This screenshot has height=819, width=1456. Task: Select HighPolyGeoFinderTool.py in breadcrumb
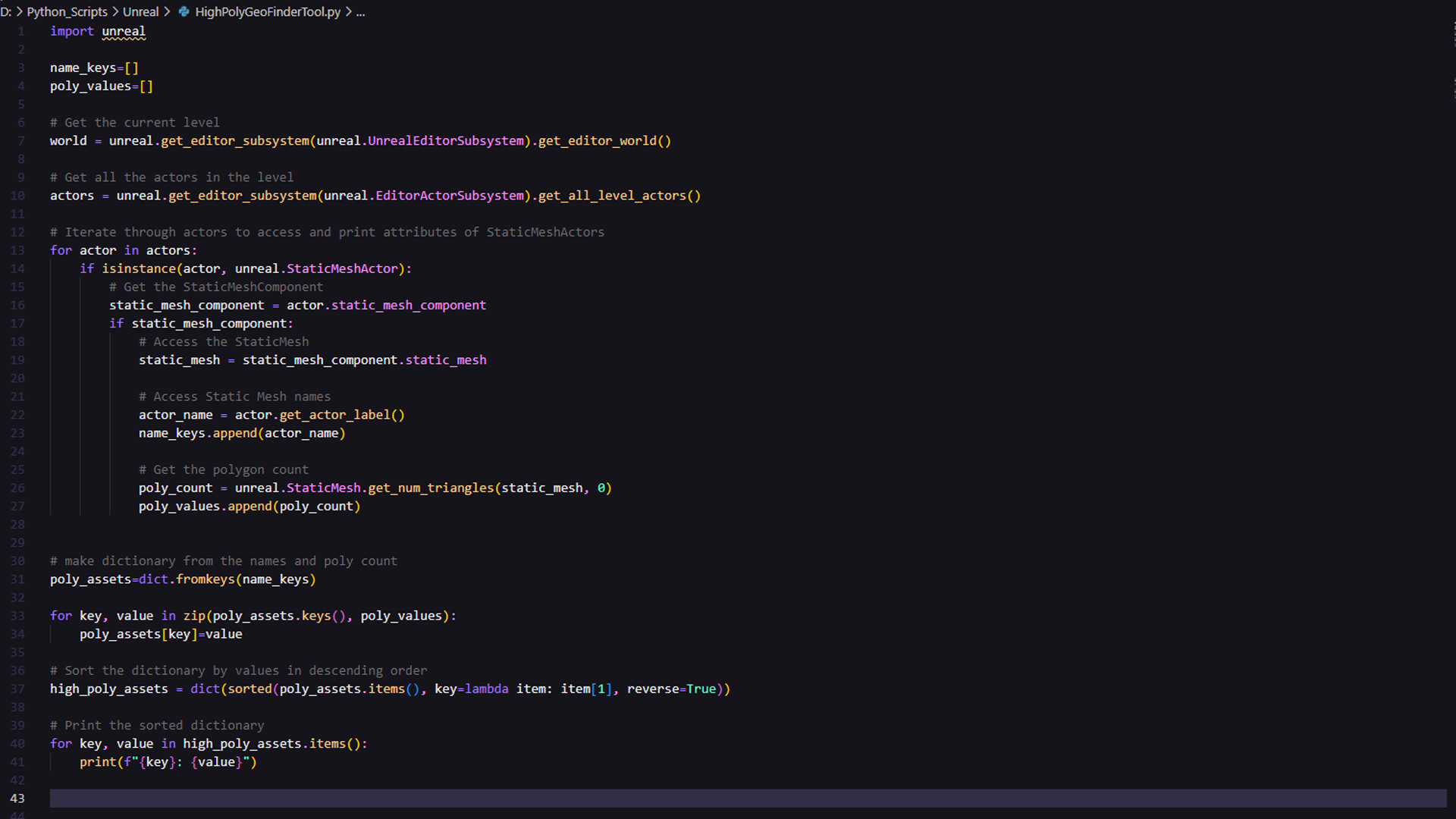[x=268, y=11]
